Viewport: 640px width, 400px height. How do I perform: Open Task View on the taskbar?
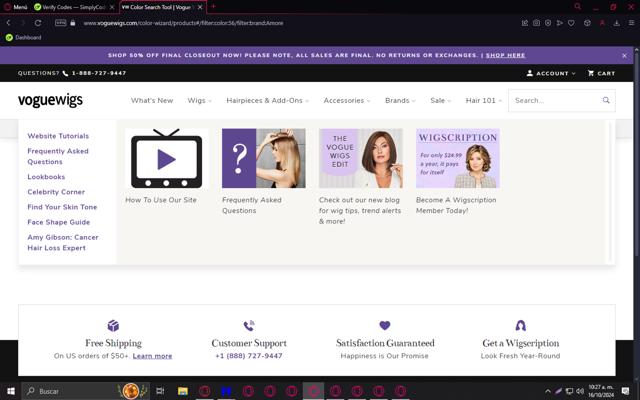pos(160,391)
